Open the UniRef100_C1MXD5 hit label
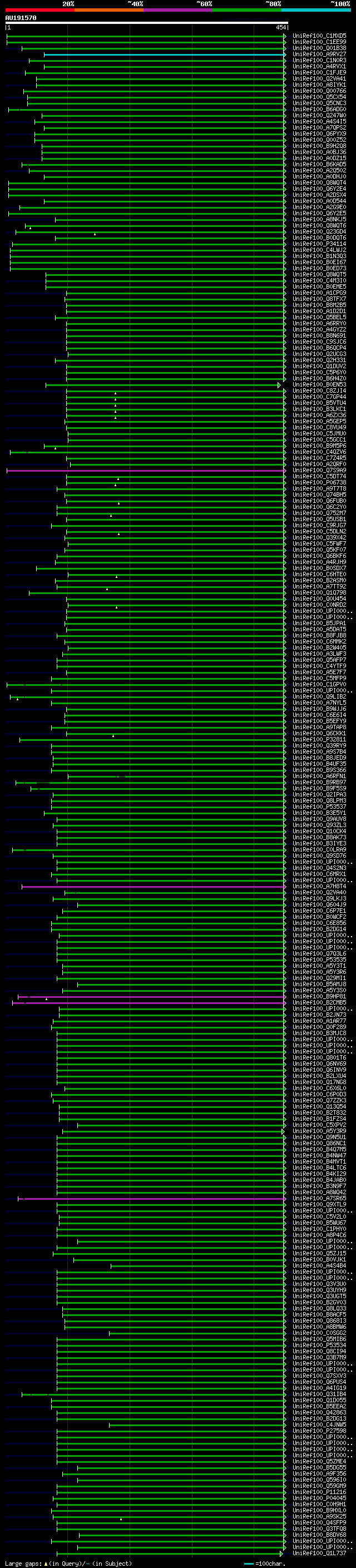 [319, 36]
